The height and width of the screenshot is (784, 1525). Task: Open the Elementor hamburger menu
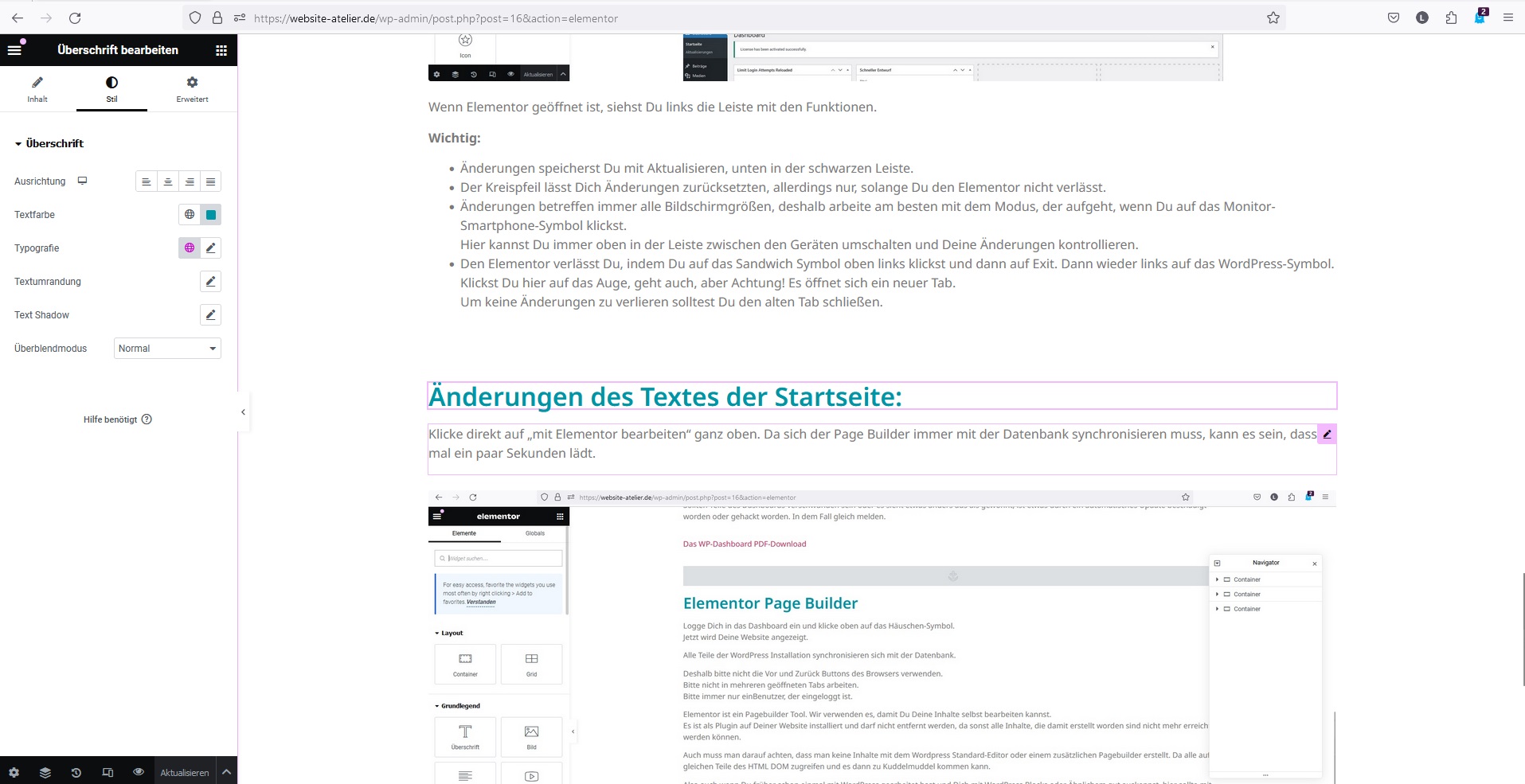[x=14, y=50]
